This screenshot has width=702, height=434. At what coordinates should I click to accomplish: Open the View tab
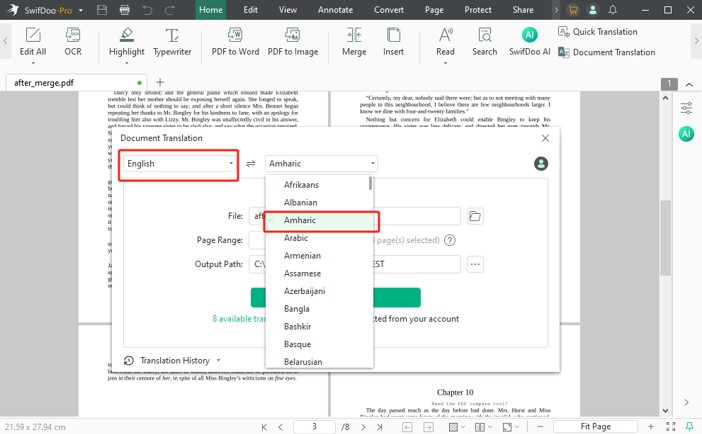tap(287, 10)
